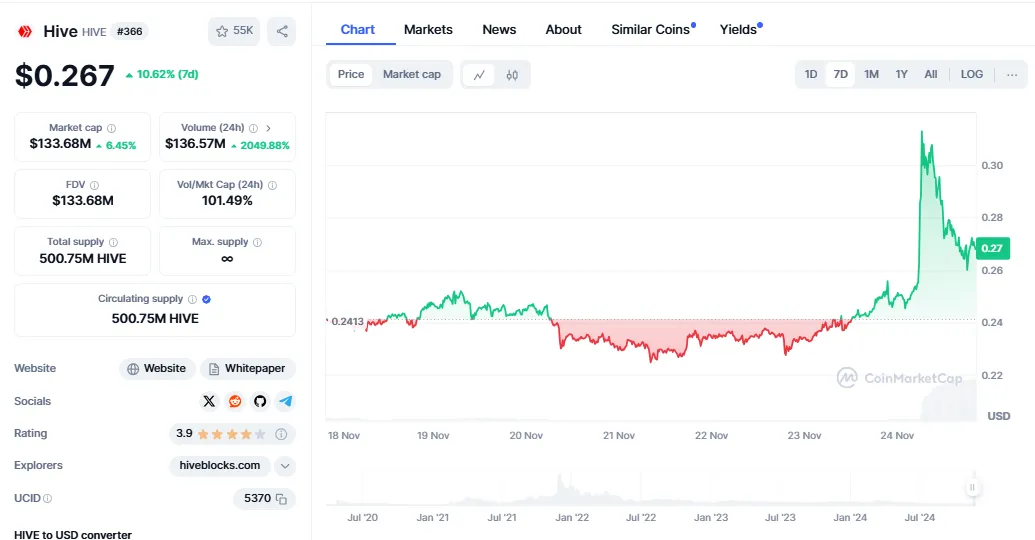Click the HIVE to USD converter heading
The image size is (1035, 540).
click(x=73, y=535)
